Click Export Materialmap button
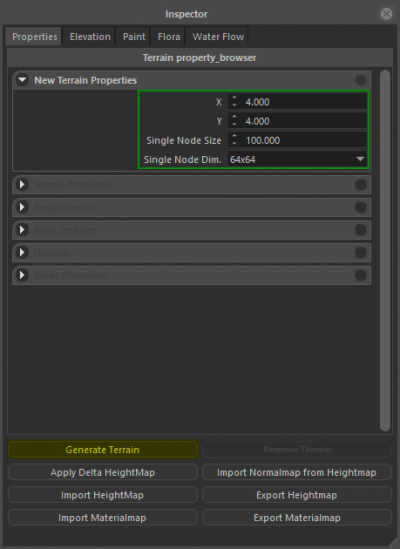Viewport: 400px width, 549px height. pyautogui.click(x=297, y=518)
